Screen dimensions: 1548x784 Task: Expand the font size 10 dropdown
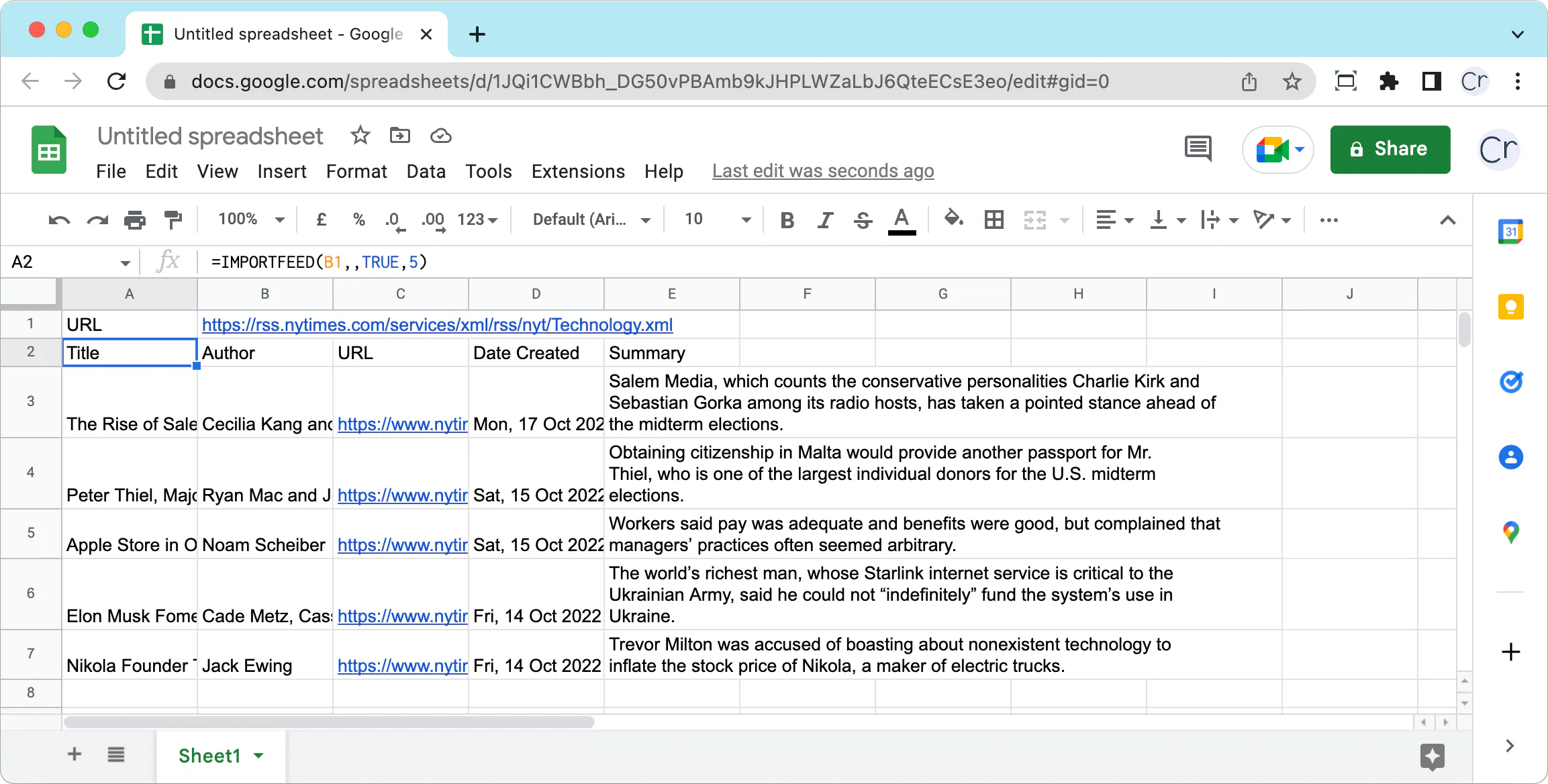745,220
